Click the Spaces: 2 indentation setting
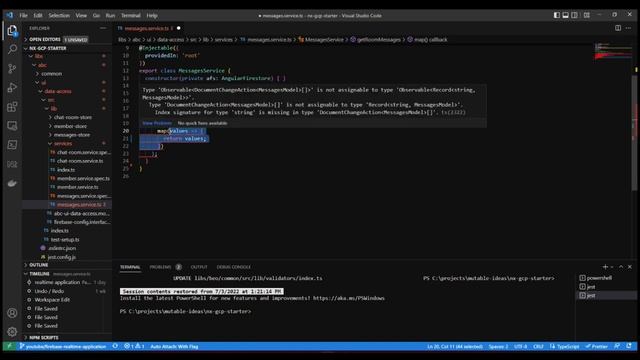Image resolution: width=640 pixels, height=360 pixels. coord(498,347)
